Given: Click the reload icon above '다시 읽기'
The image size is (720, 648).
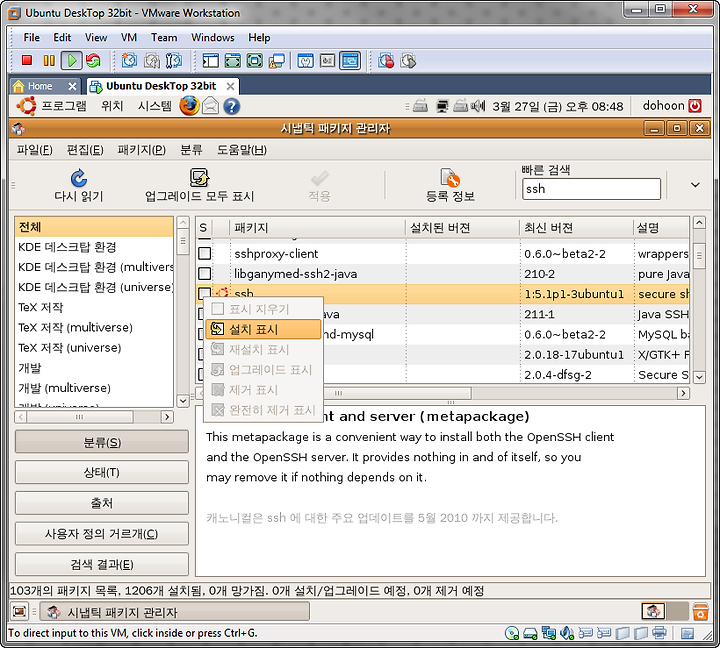Looking at the screenshot, I should (79, 178).
